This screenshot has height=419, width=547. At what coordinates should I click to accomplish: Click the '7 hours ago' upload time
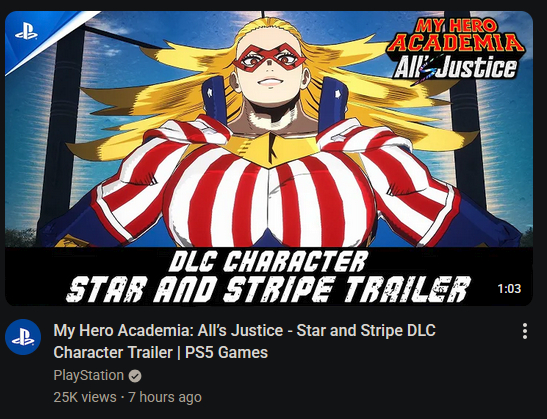pyautogui.click(x=165, y=397)
